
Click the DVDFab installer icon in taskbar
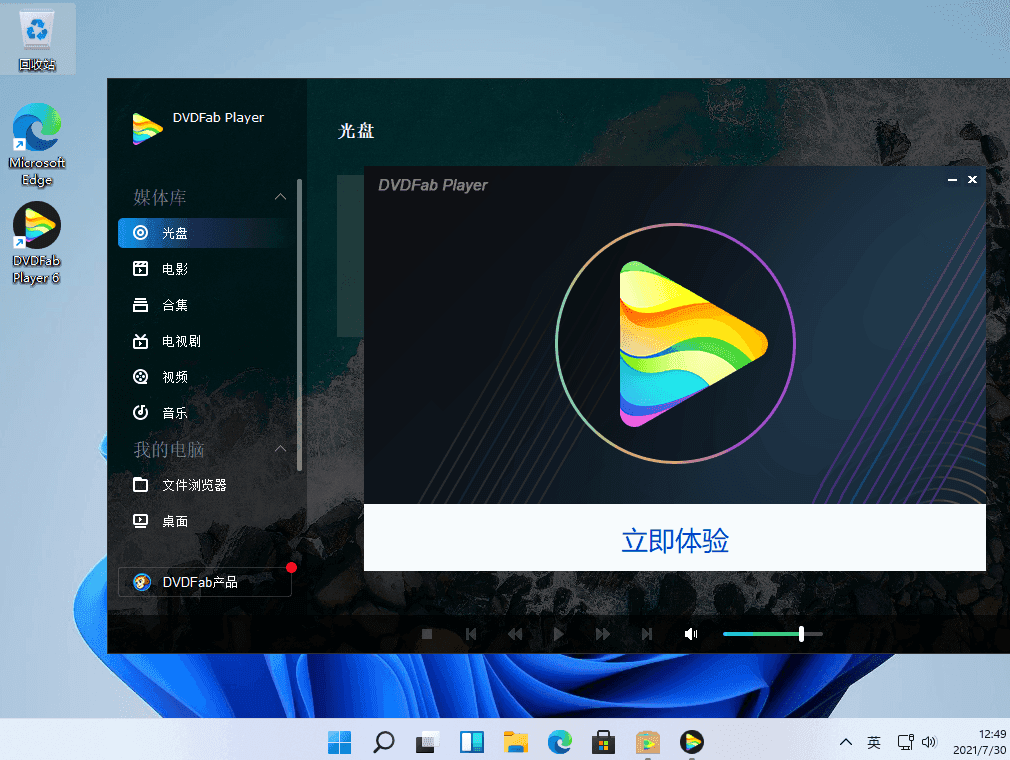point(647,742)
